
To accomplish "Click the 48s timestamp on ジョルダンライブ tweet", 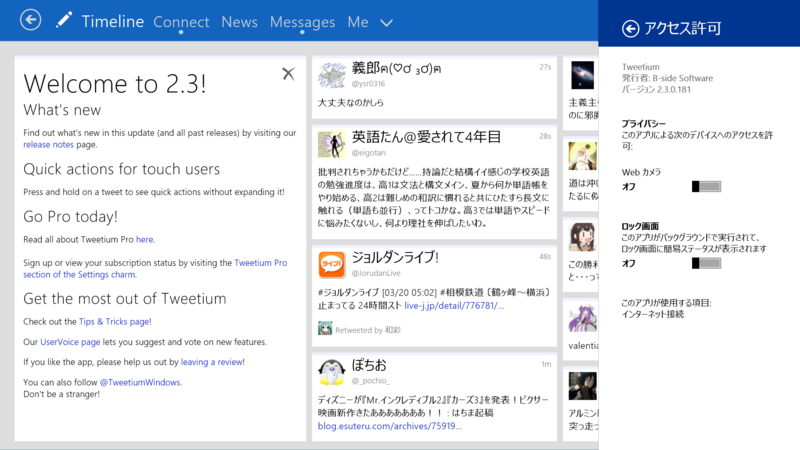I will (545, 257).
